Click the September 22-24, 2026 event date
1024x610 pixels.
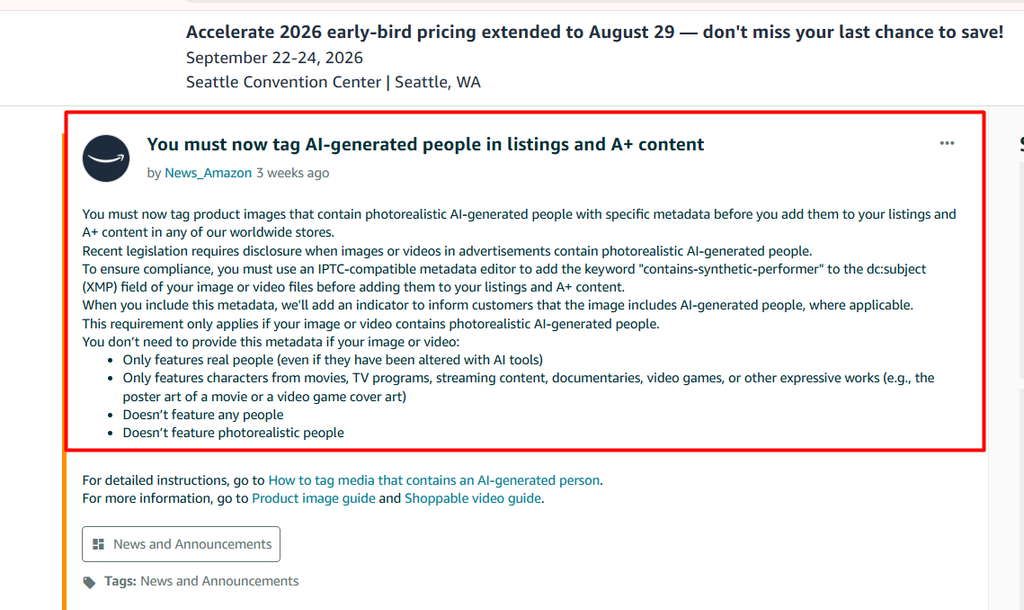coord(274,58)
